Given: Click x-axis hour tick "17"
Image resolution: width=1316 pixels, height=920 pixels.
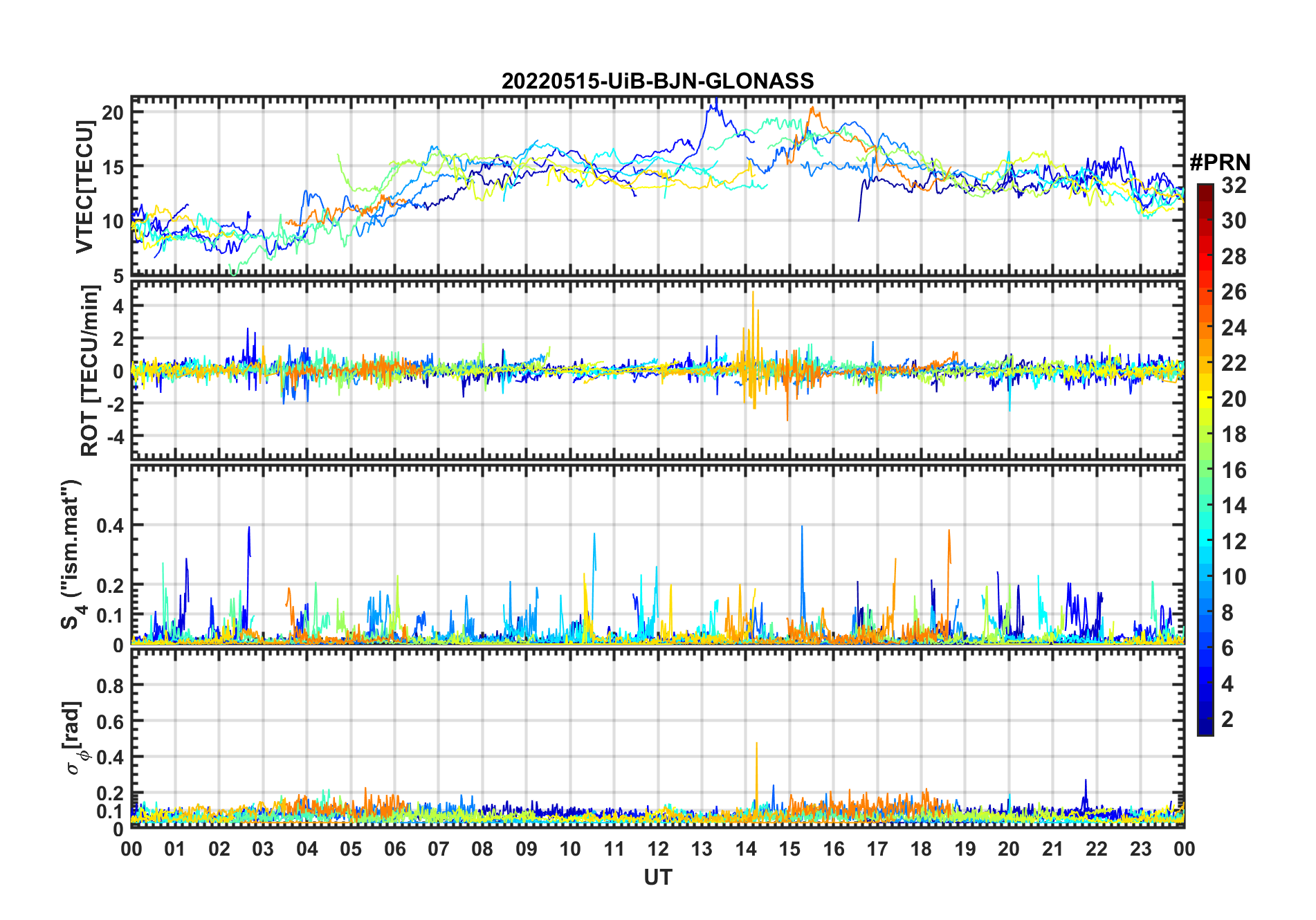Looking at the screenshot, I should pos(877,849).
